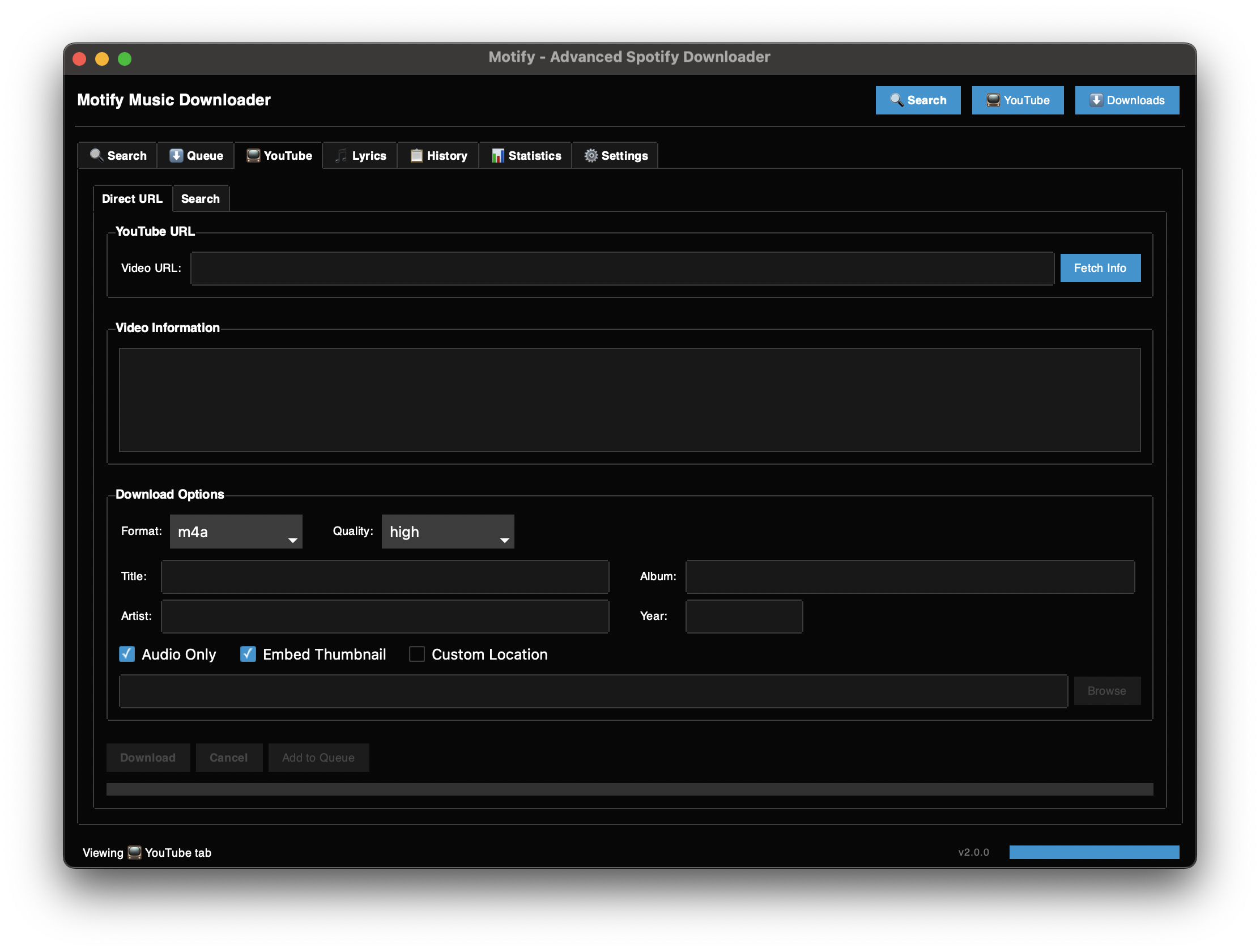The width and height of the screenshot is (1260, 952).
Task: Click the blue Search button in header
Action: (x=918, y=100)
